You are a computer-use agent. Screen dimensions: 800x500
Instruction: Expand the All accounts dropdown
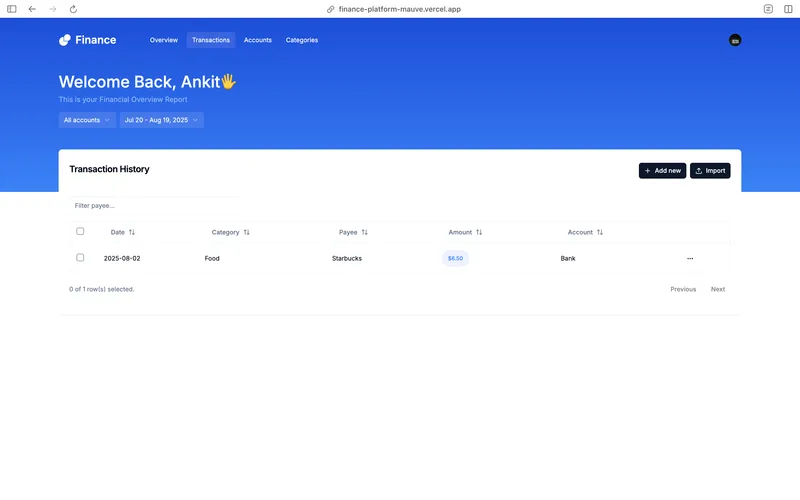coord(87,120)
